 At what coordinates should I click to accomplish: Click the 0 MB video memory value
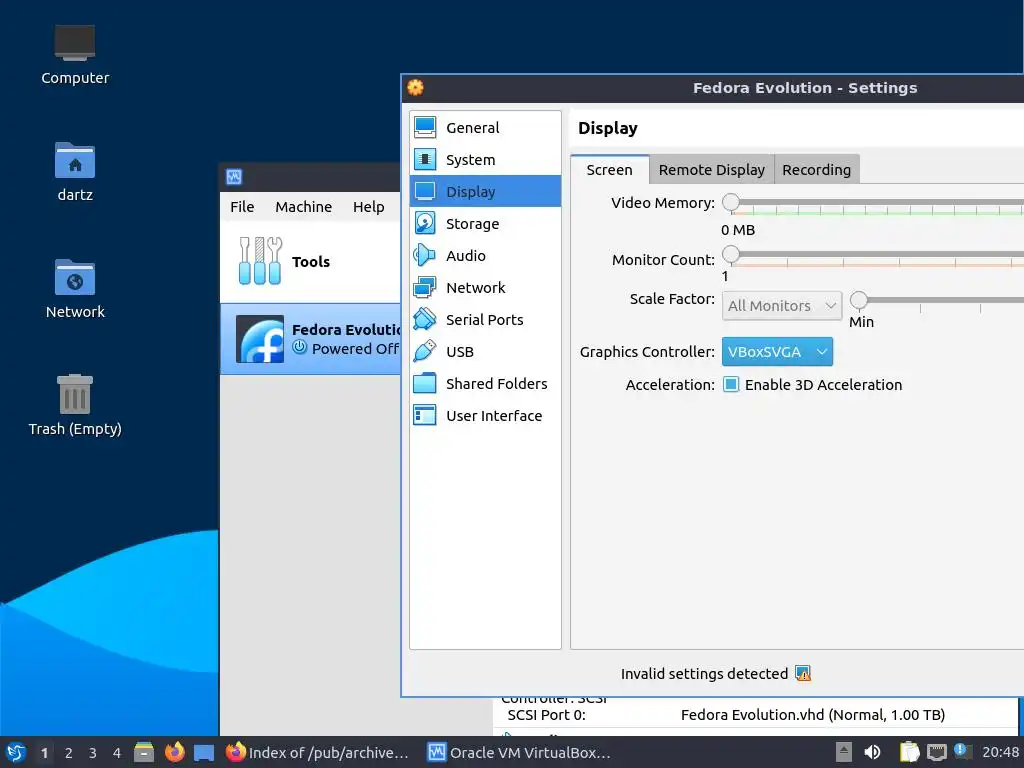[738, 230]
